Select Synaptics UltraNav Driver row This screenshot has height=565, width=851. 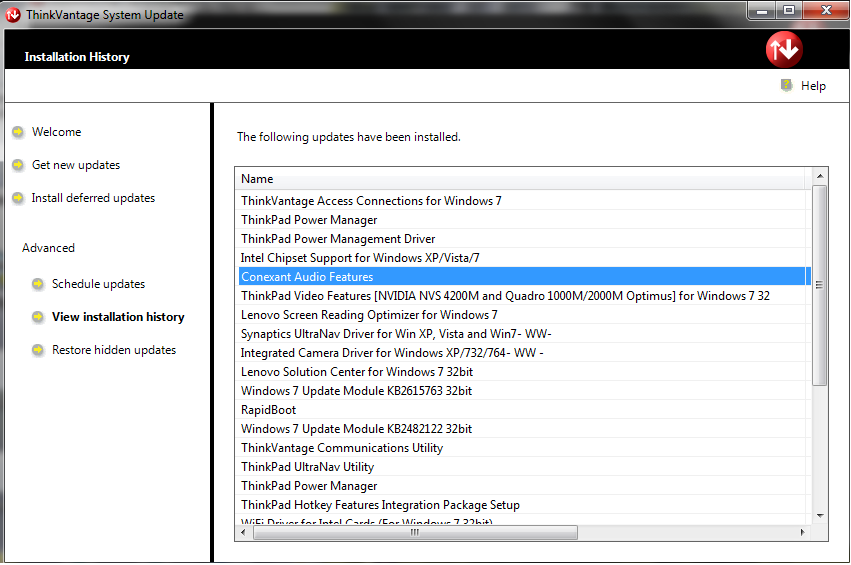(x=523, y=334)
